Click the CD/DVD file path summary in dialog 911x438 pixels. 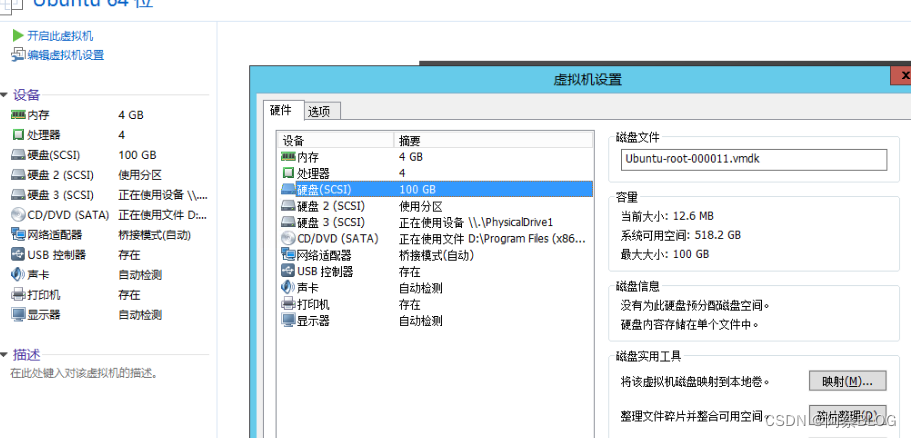tap(493, 239)
